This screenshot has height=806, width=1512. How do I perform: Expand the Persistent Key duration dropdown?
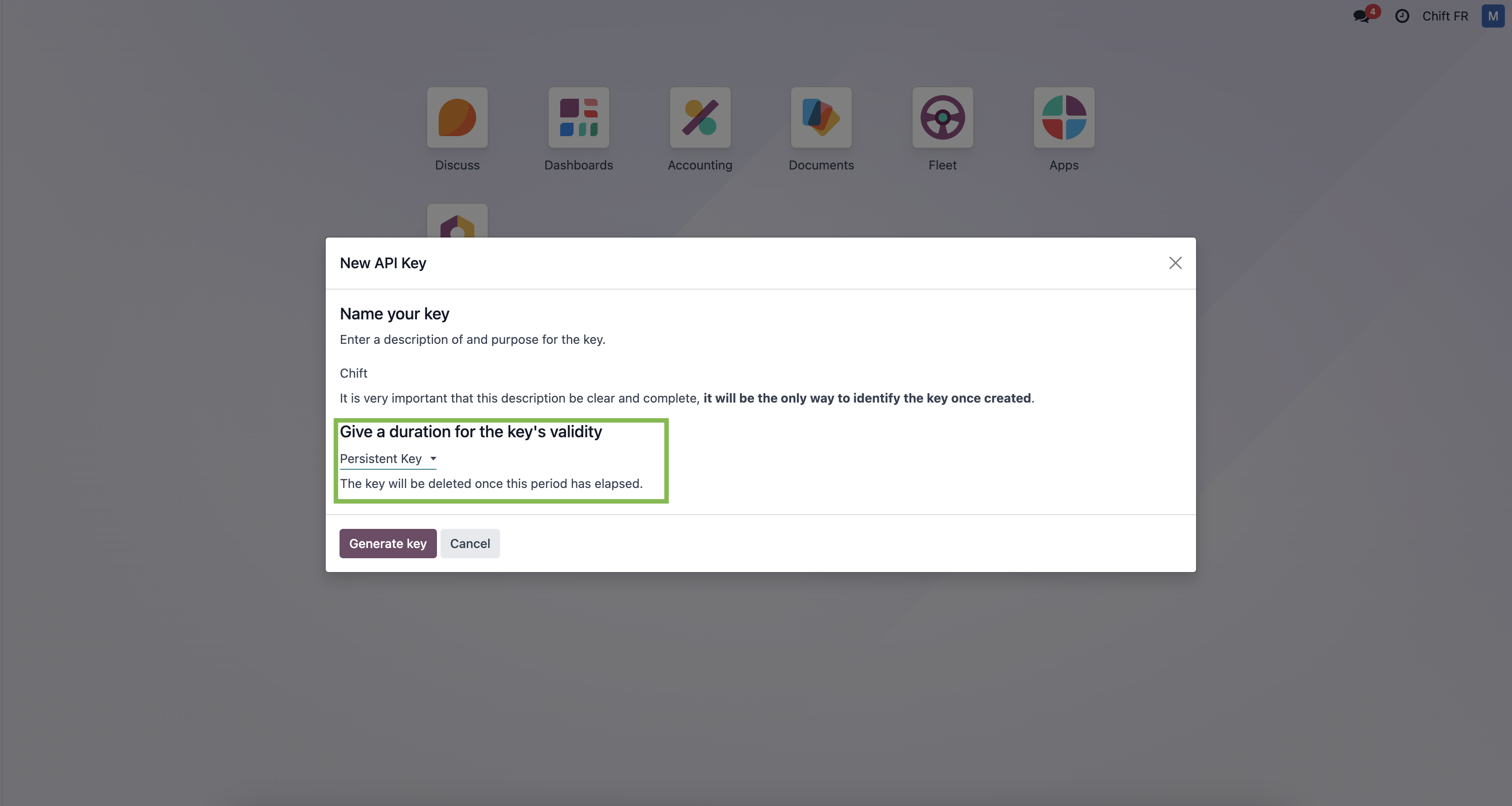coord(381,459)
